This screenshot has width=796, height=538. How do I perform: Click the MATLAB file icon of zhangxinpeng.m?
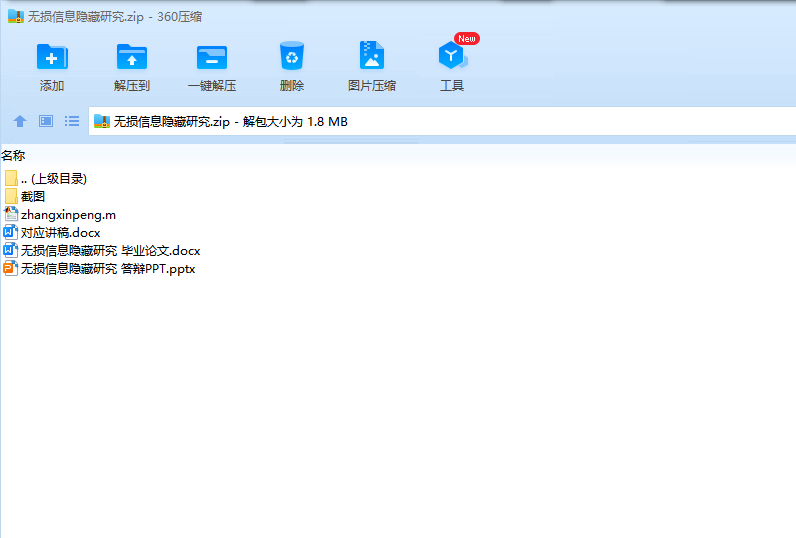(x=11, y=214)
